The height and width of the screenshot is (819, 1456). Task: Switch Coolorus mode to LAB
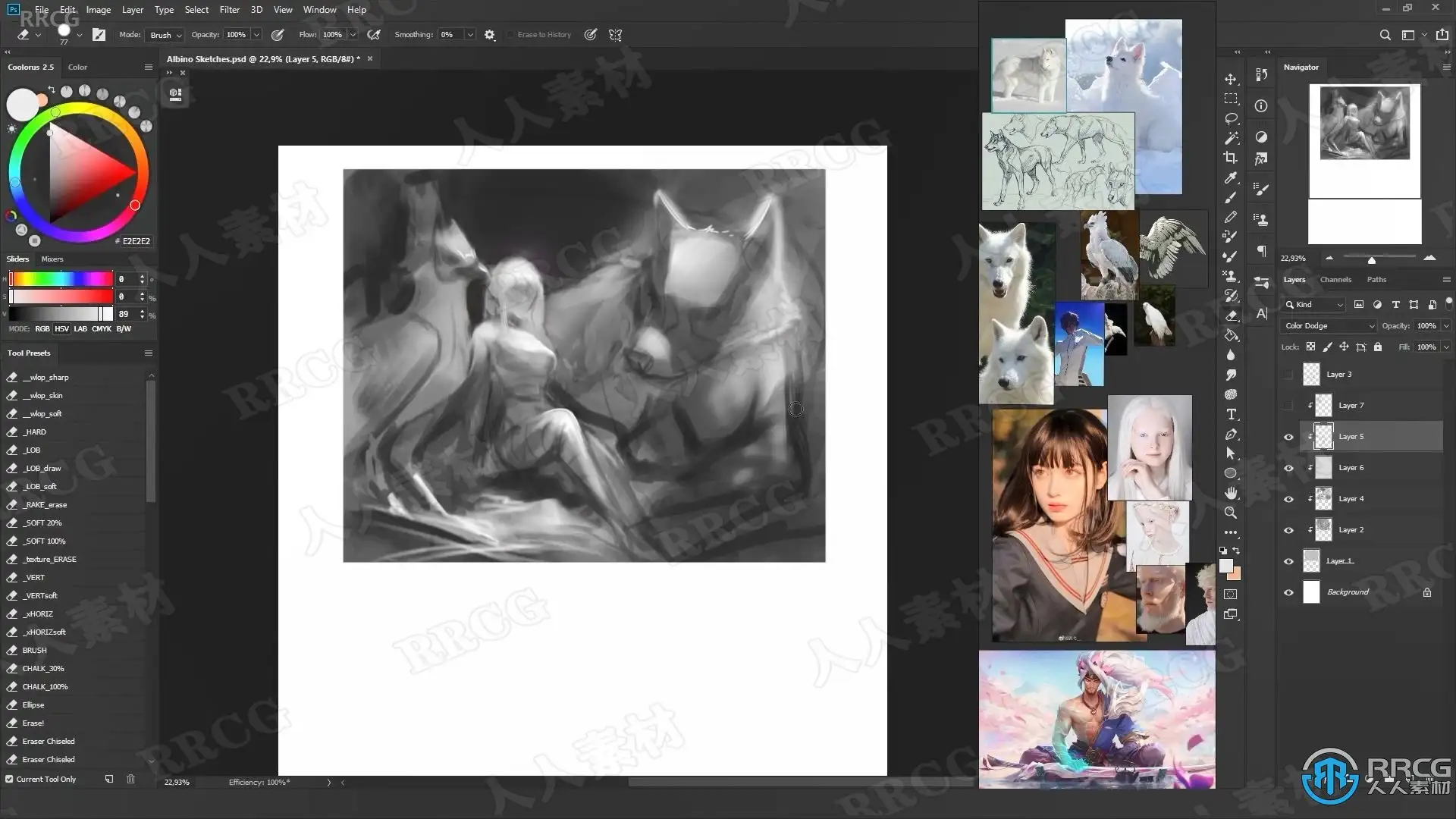tap(80, 328)
